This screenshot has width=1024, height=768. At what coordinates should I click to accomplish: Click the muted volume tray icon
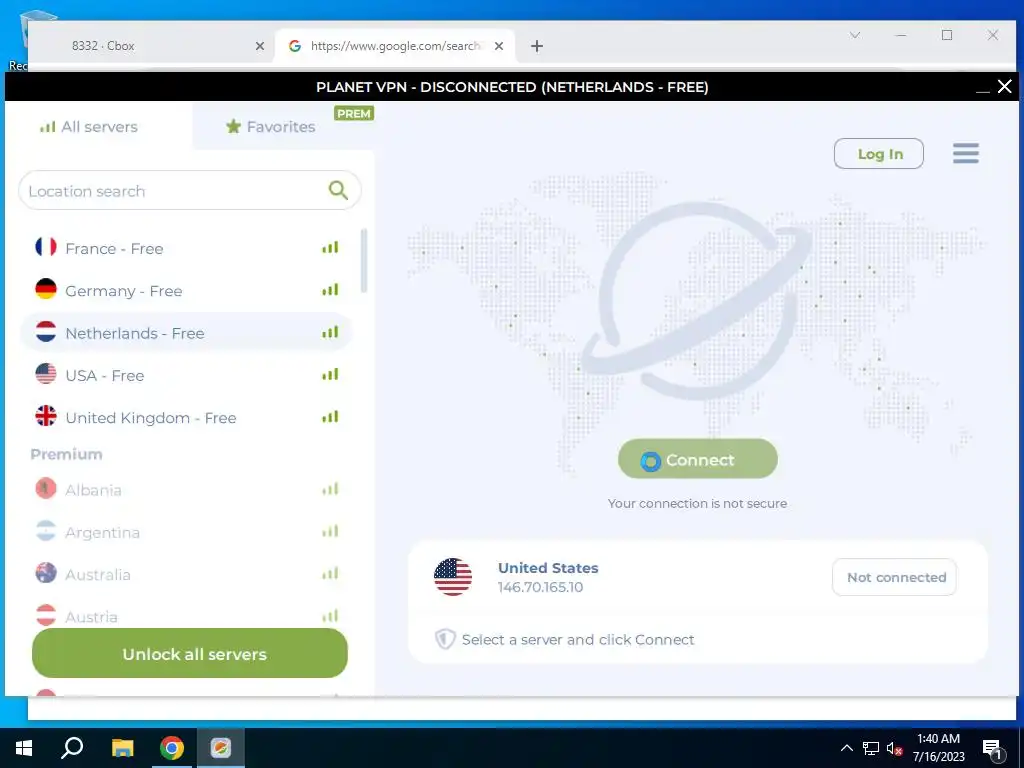(894, 748)
